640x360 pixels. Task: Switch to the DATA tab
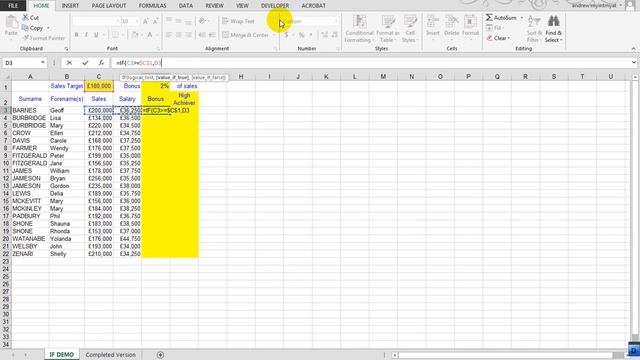(186, 6)
